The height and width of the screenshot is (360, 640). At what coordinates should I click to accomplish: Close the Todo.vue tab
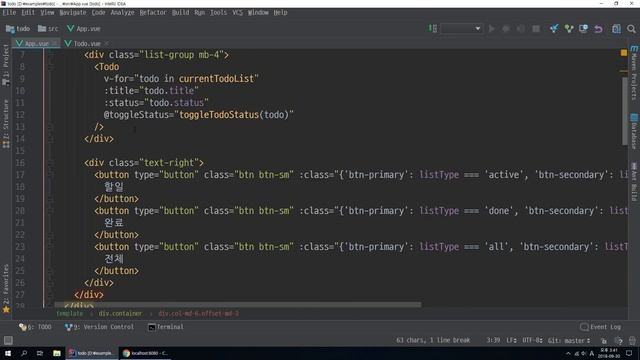click(107, 43)
